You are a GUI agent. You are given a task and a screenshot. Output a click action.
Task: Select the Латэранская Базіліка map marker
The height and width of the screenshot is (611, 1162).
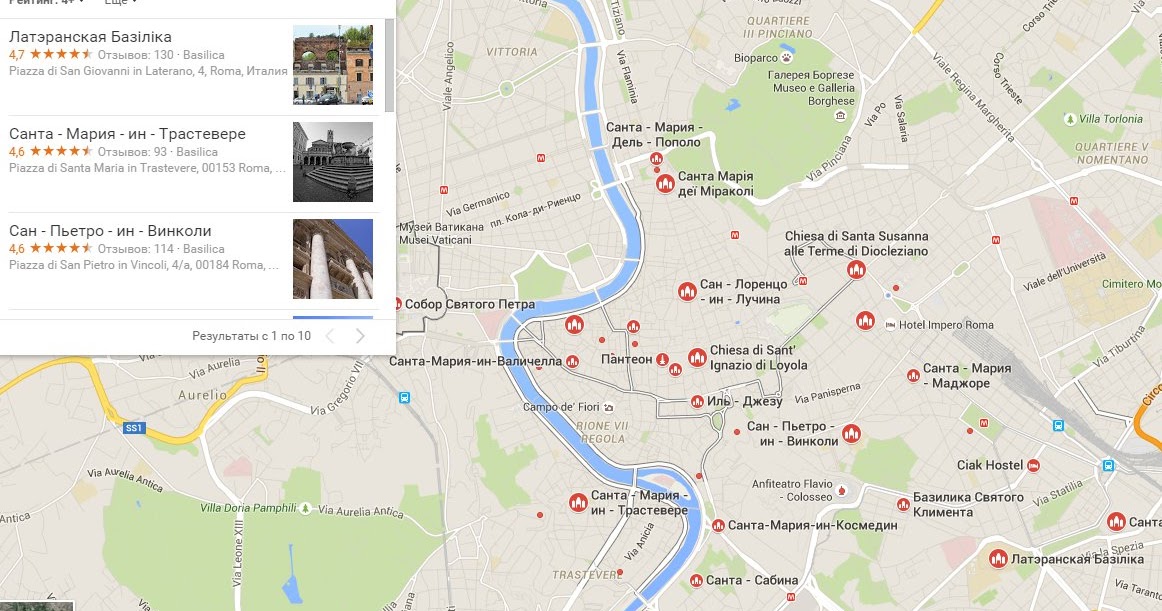pos(998,558)
